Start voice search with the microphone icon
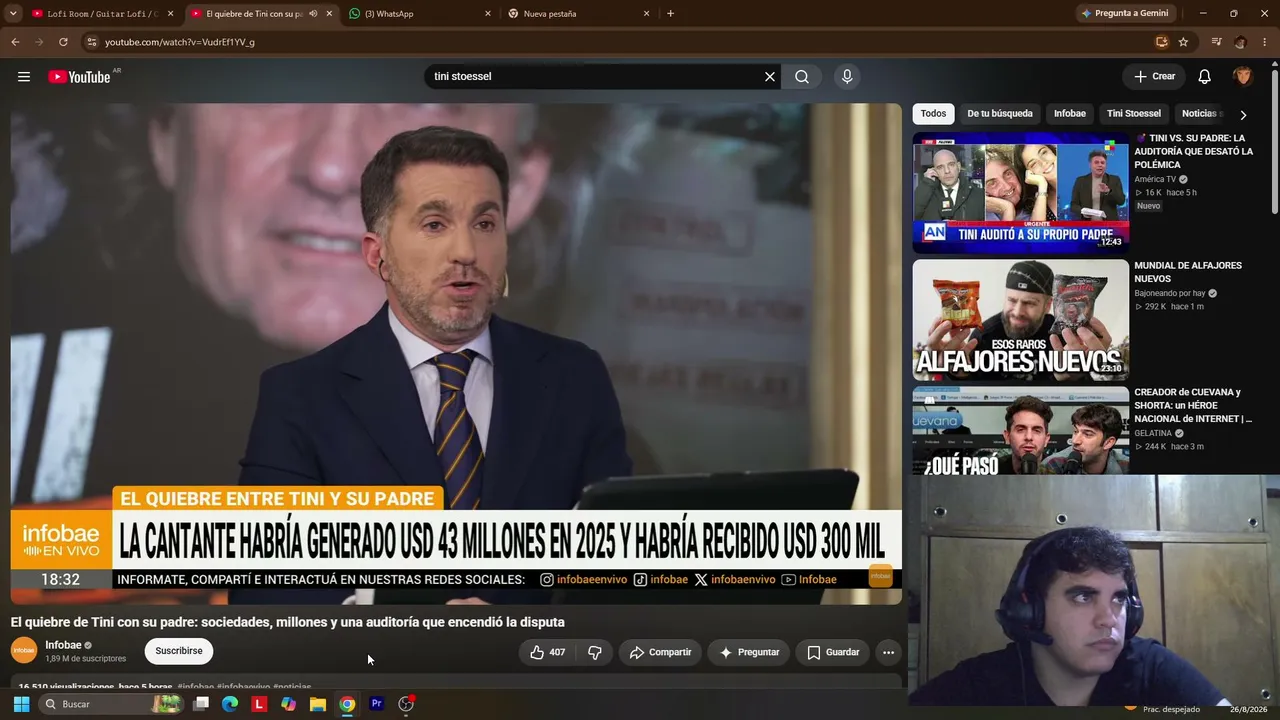This screenshot has height=720, width=1280. (847, 77)
